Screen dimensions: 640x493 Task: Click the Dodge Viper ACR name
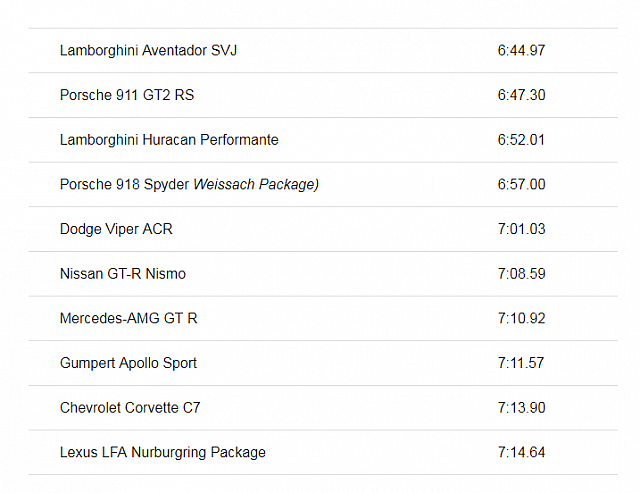116,229
